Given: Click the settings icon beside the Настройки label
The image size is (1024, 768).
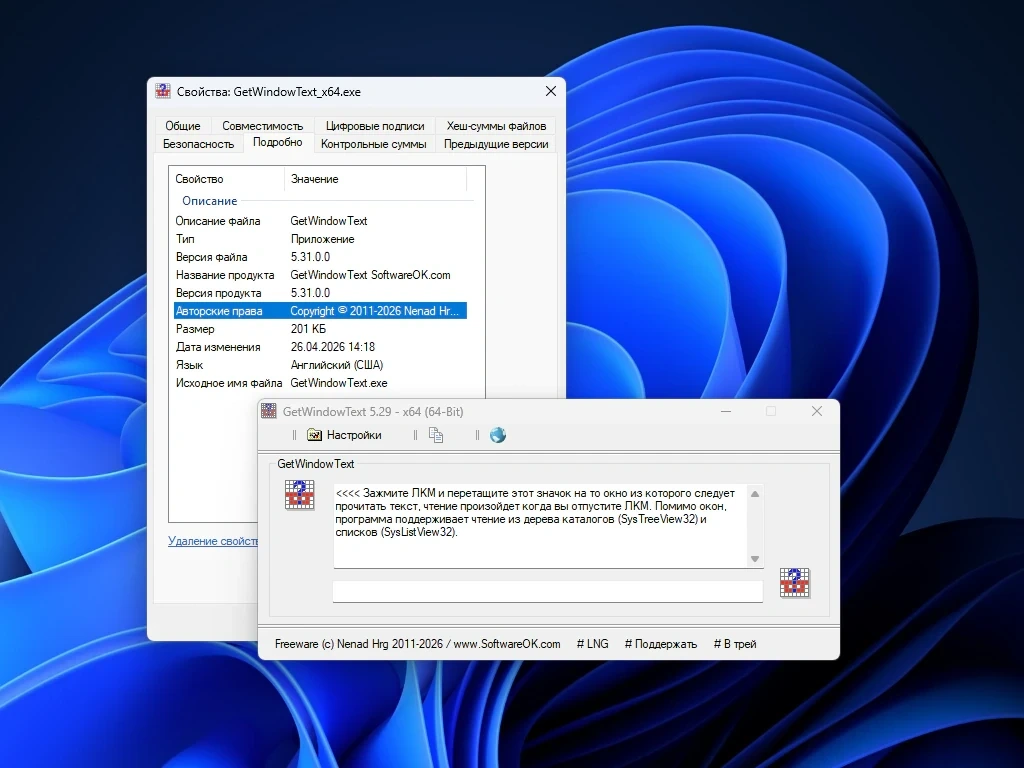Looking at the screenshot, I should point(315,435).
